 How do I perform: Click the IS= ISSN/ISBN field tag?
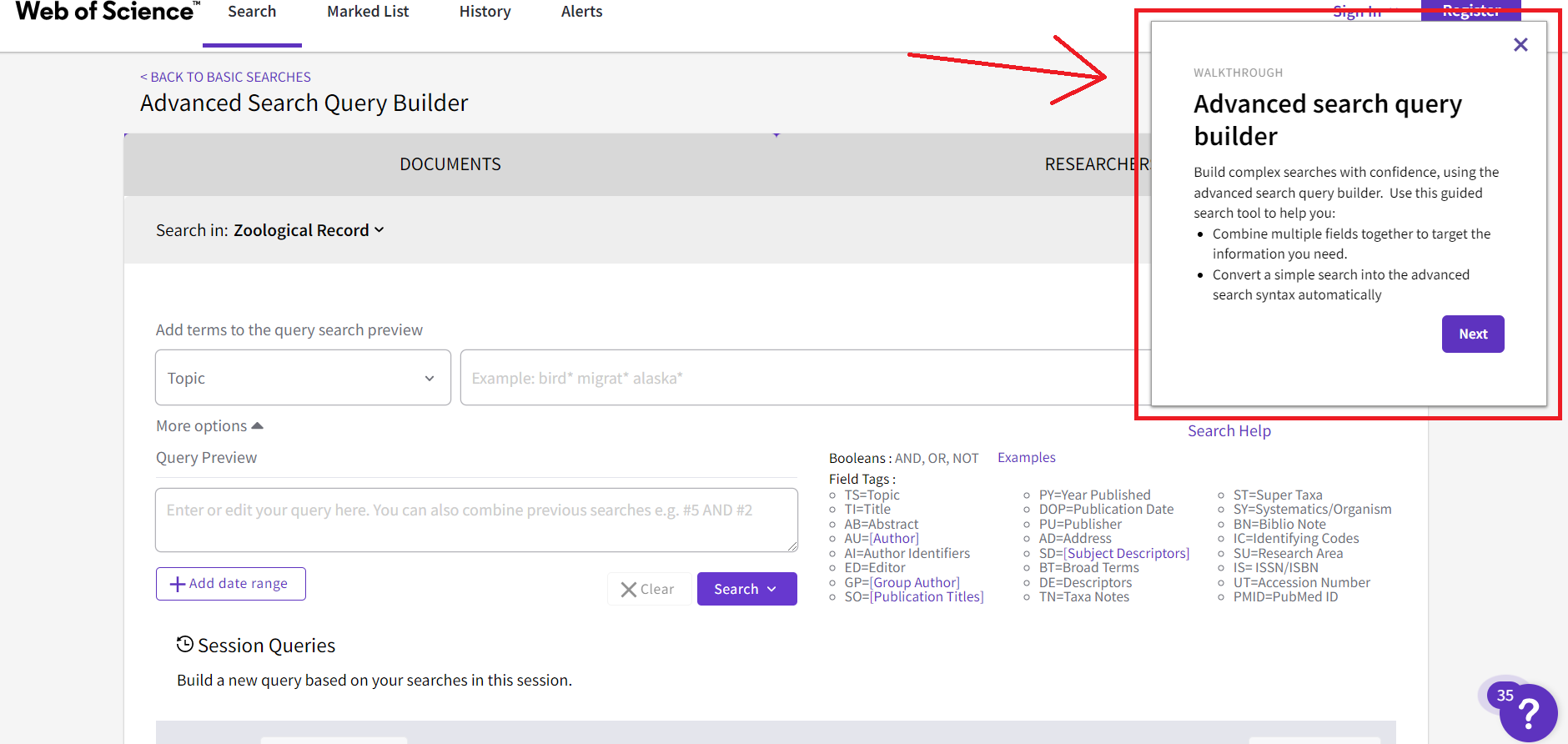[1275, 568]
